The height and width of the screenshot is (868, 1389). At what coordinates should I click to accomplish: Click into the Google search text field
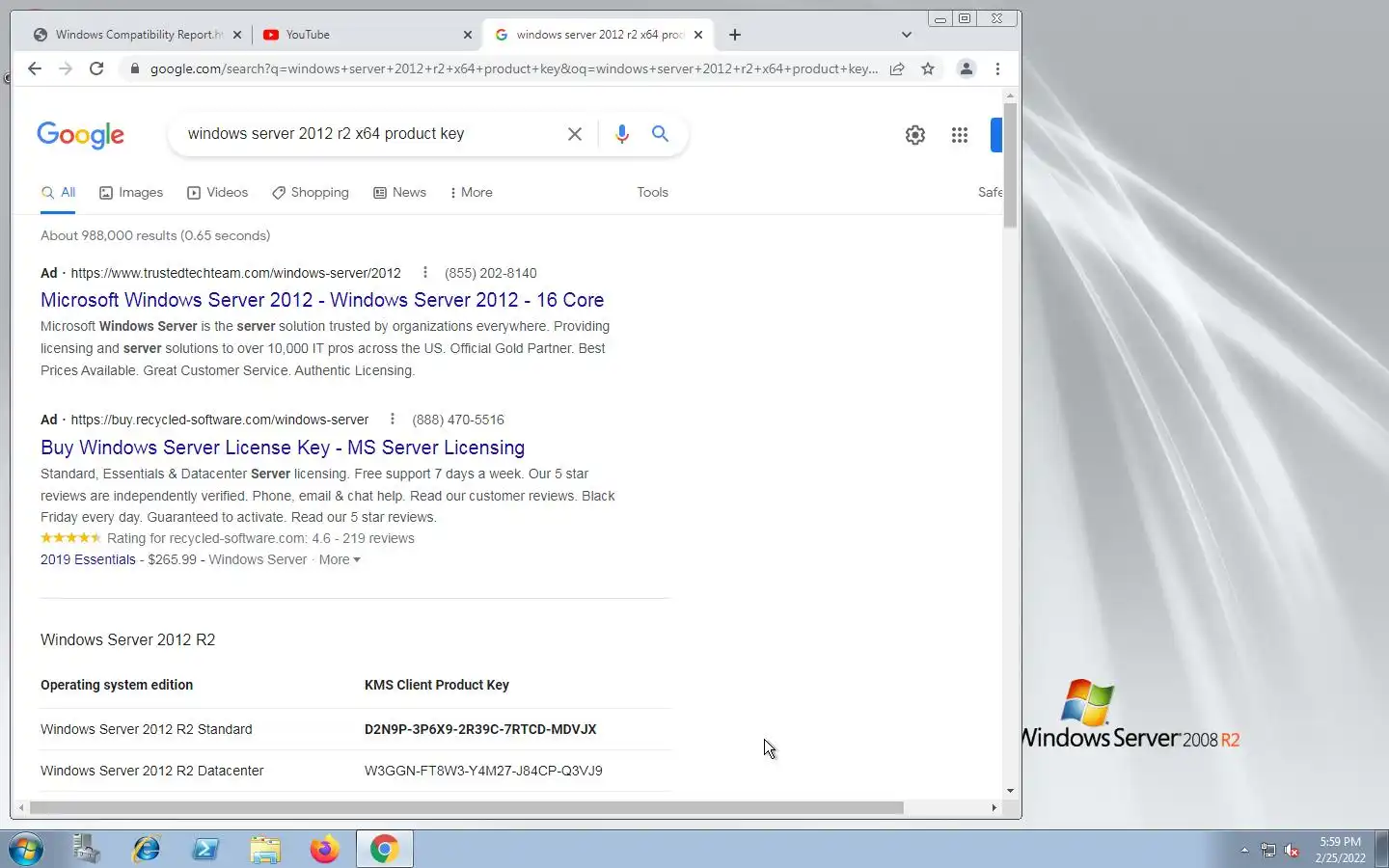coord(371,134)
